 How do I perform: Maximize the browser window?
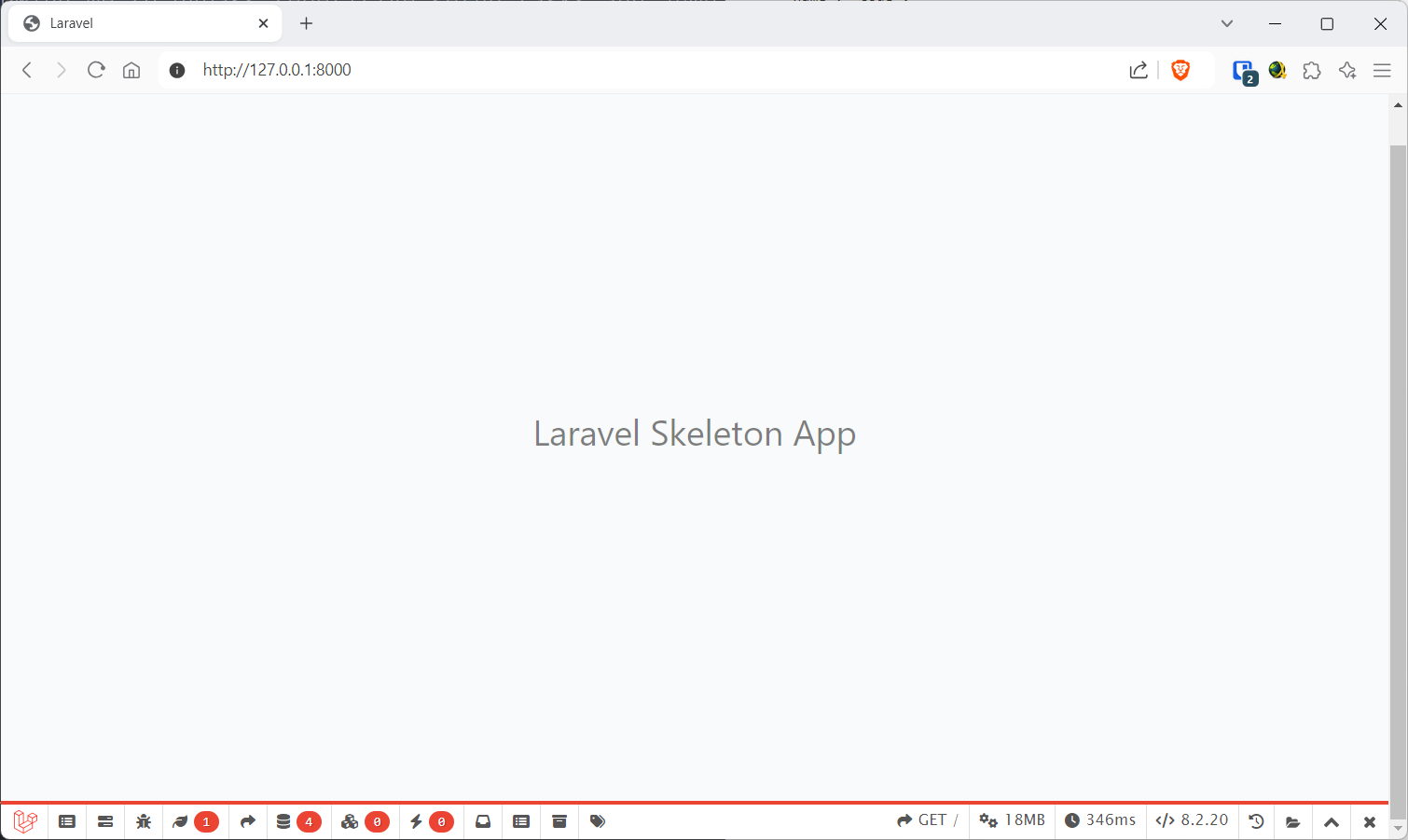[1327, 23]
